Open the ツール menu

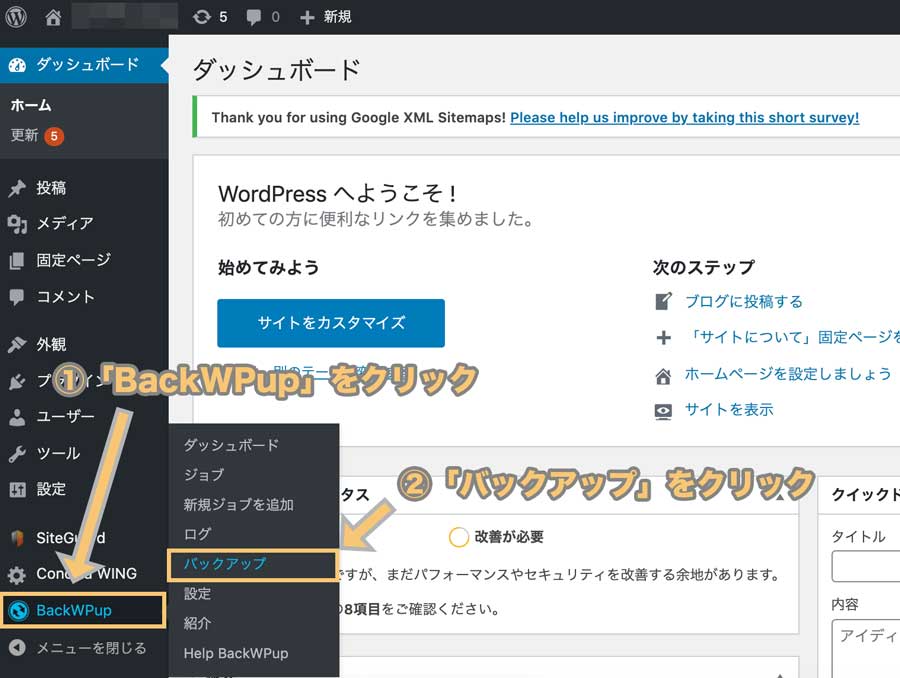click(58, 454)
